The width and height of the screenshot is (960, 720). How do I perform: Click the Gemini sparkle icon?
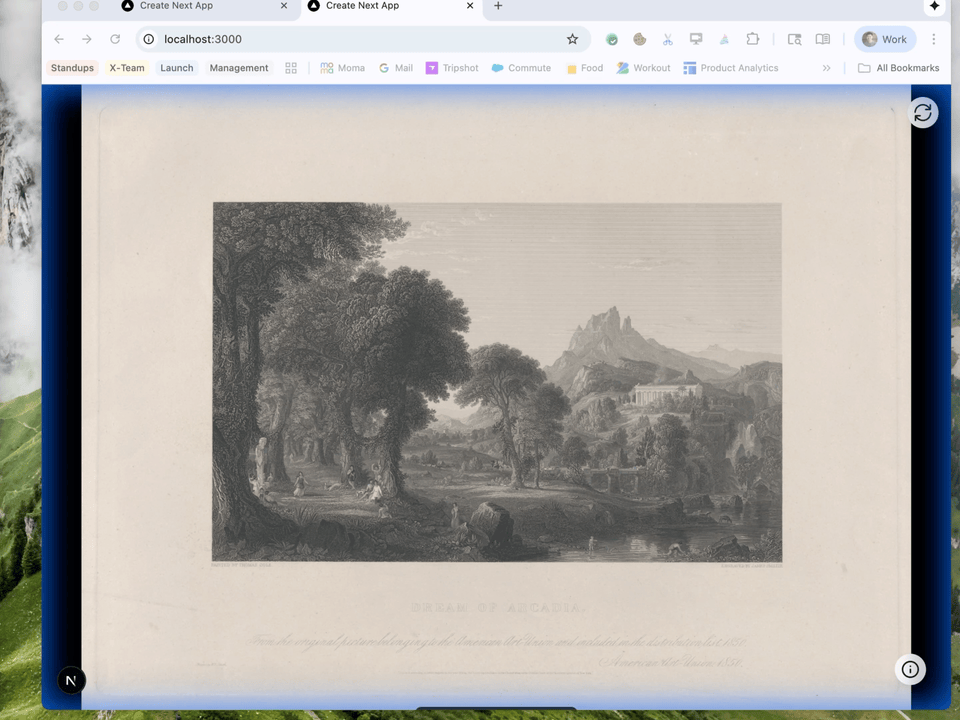934,6
